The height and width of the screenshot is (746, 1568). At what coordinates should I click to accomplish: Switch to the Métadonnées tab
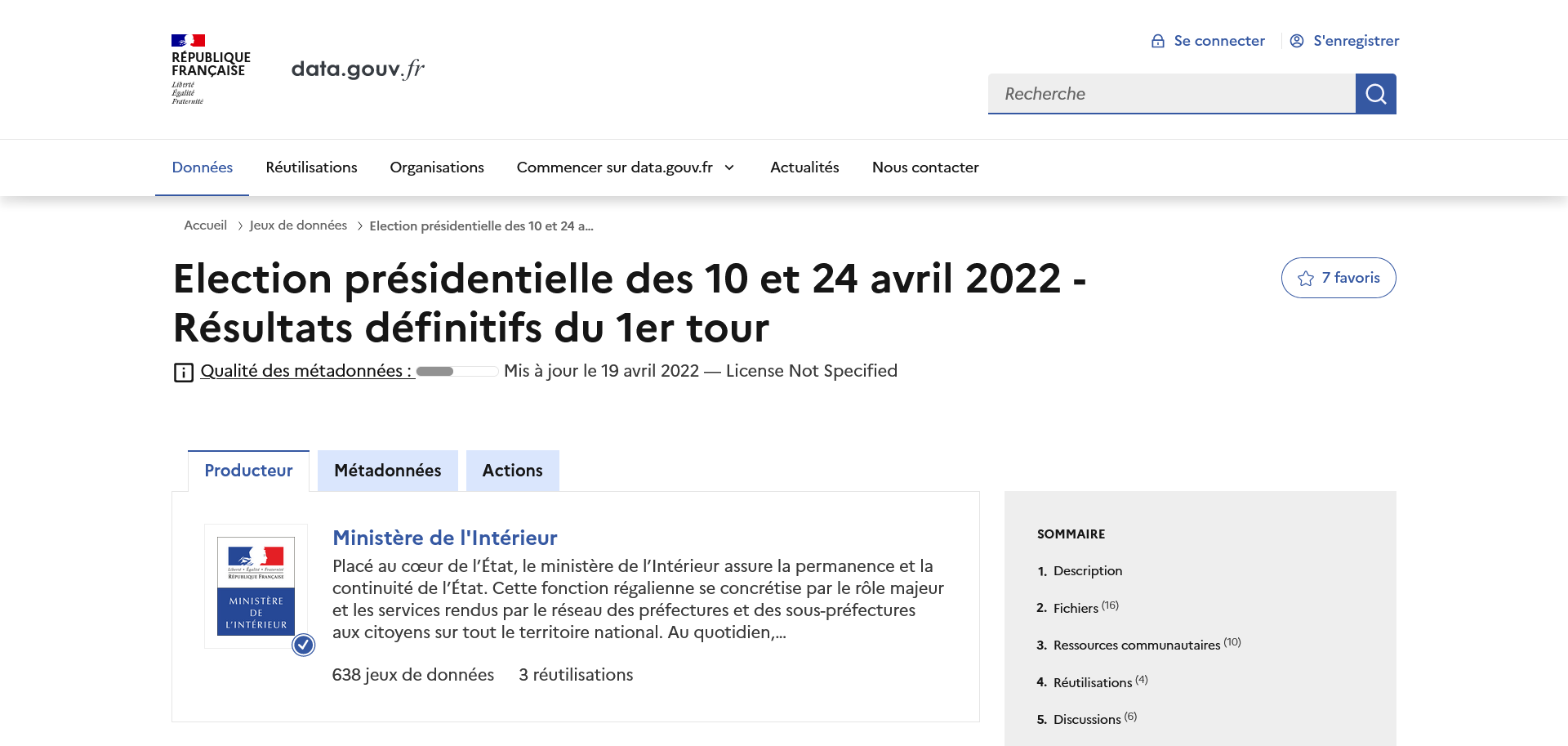387,471
